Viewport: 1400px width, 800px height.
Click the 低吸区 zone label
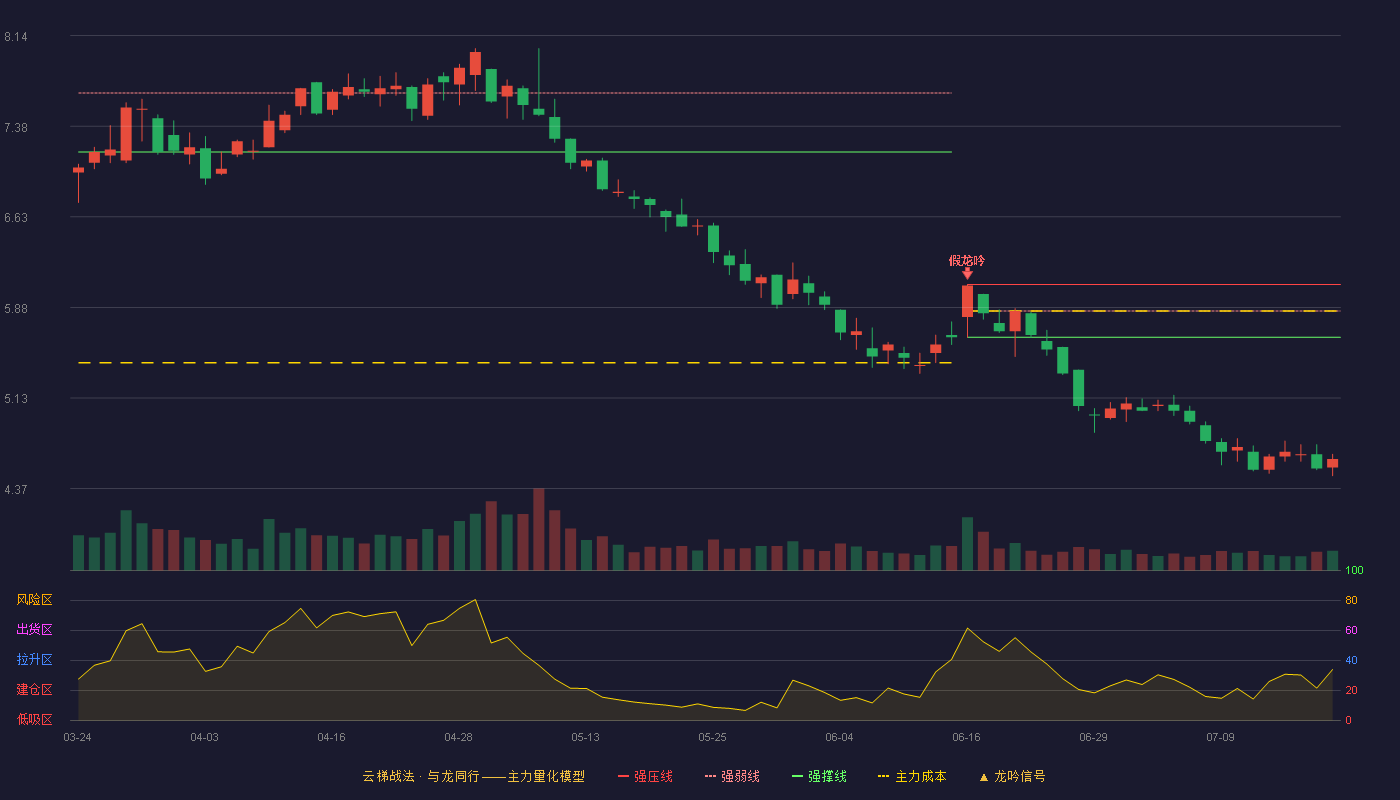34,719
